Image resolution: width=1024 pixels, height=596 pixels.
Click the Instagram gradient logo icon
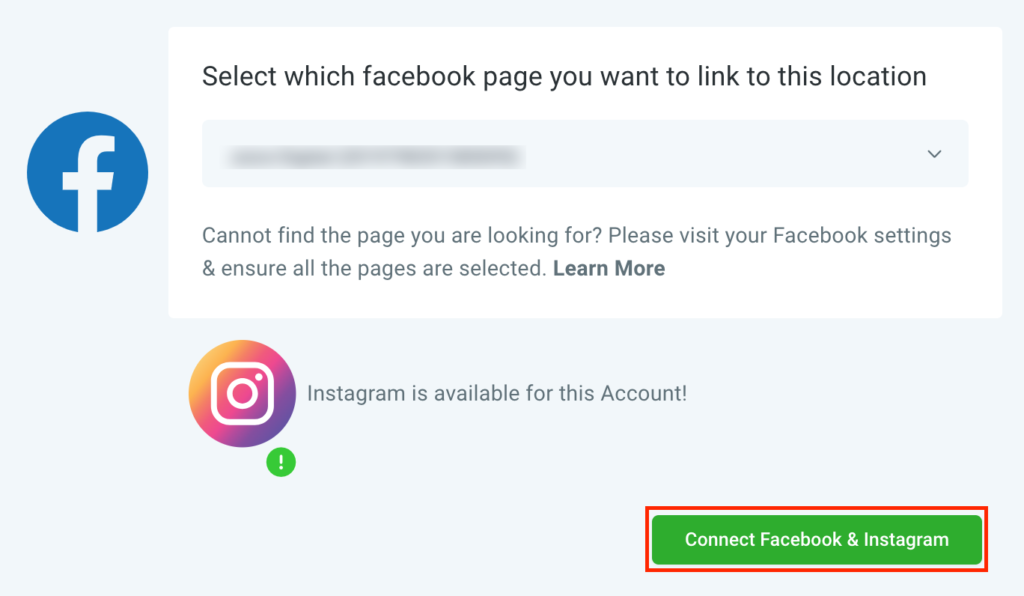pos(242,393)
